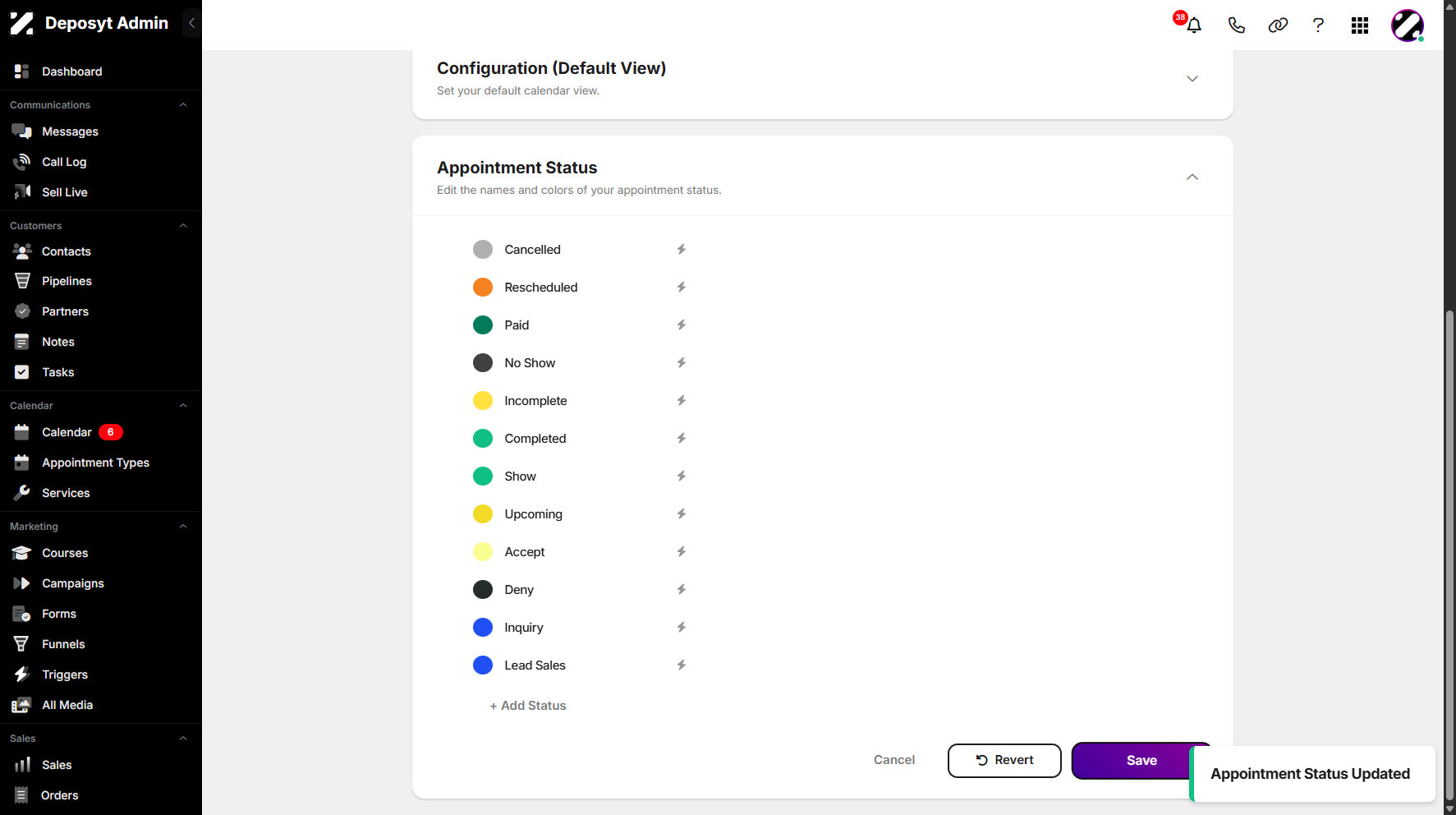This screenshot has width=1456, height=815.
Task: Click trigger bolt icon for Rescheduled
Action: [x=681, y=287]
